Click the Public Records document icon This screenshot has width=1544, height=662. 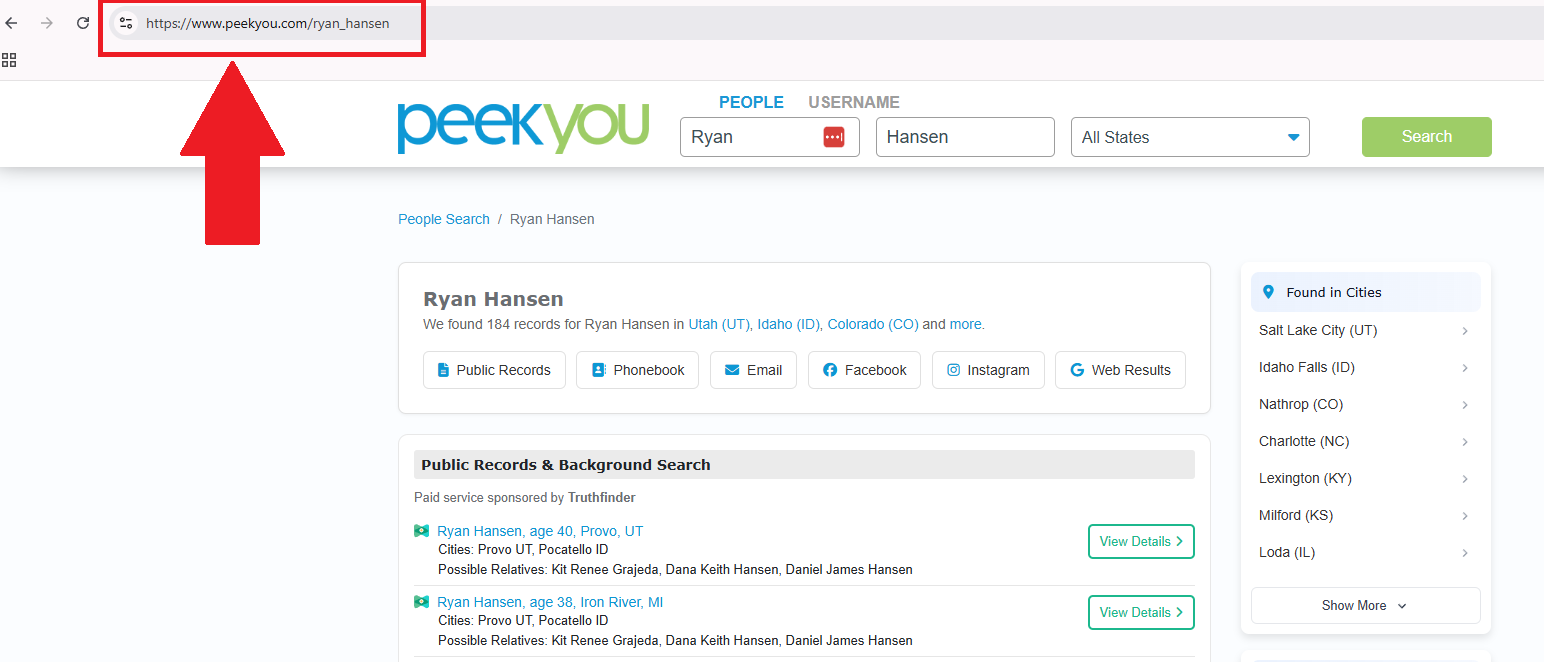443,370
